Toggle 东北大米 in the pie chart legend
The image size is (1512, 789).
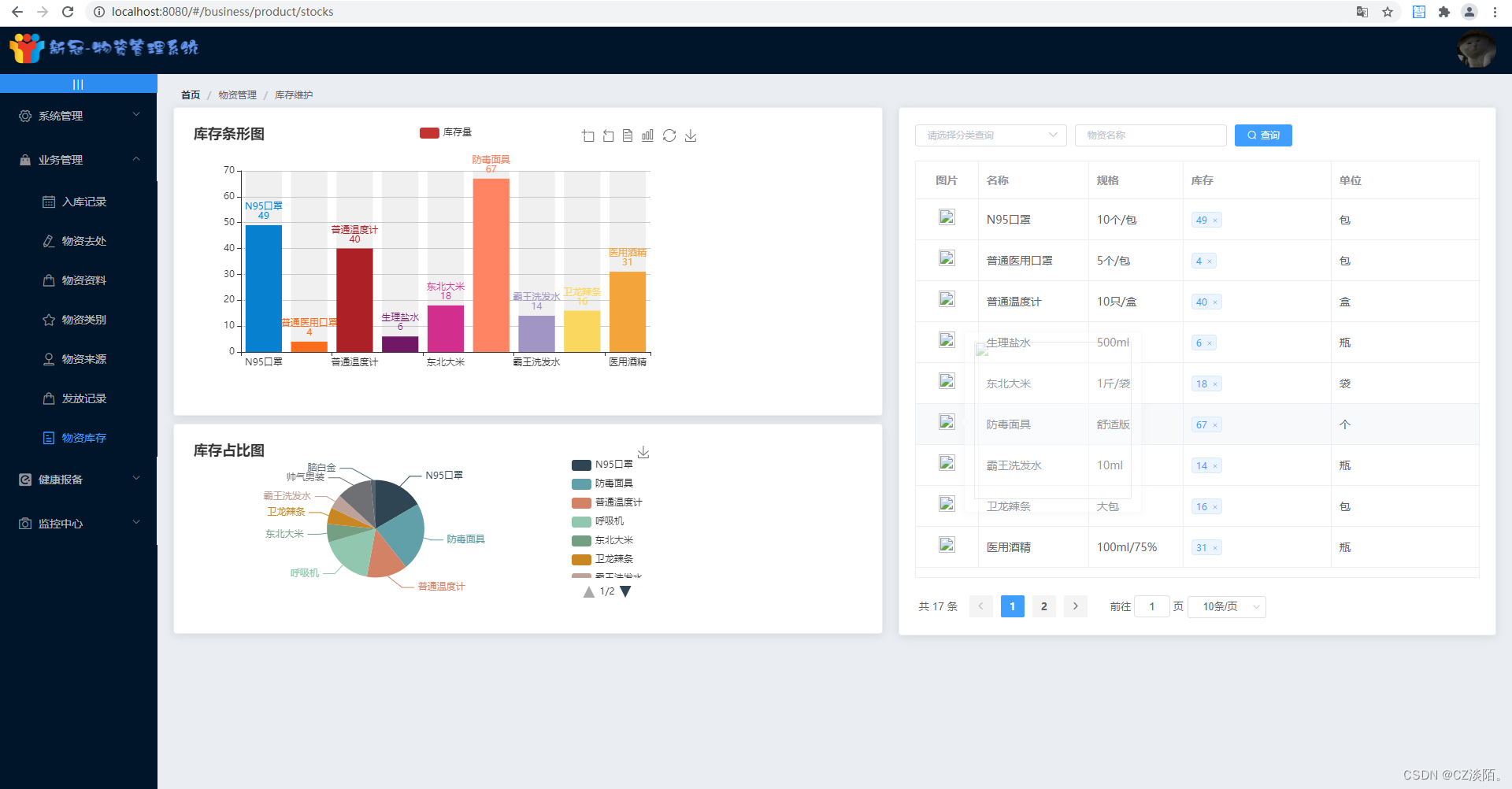pos(602,540)
